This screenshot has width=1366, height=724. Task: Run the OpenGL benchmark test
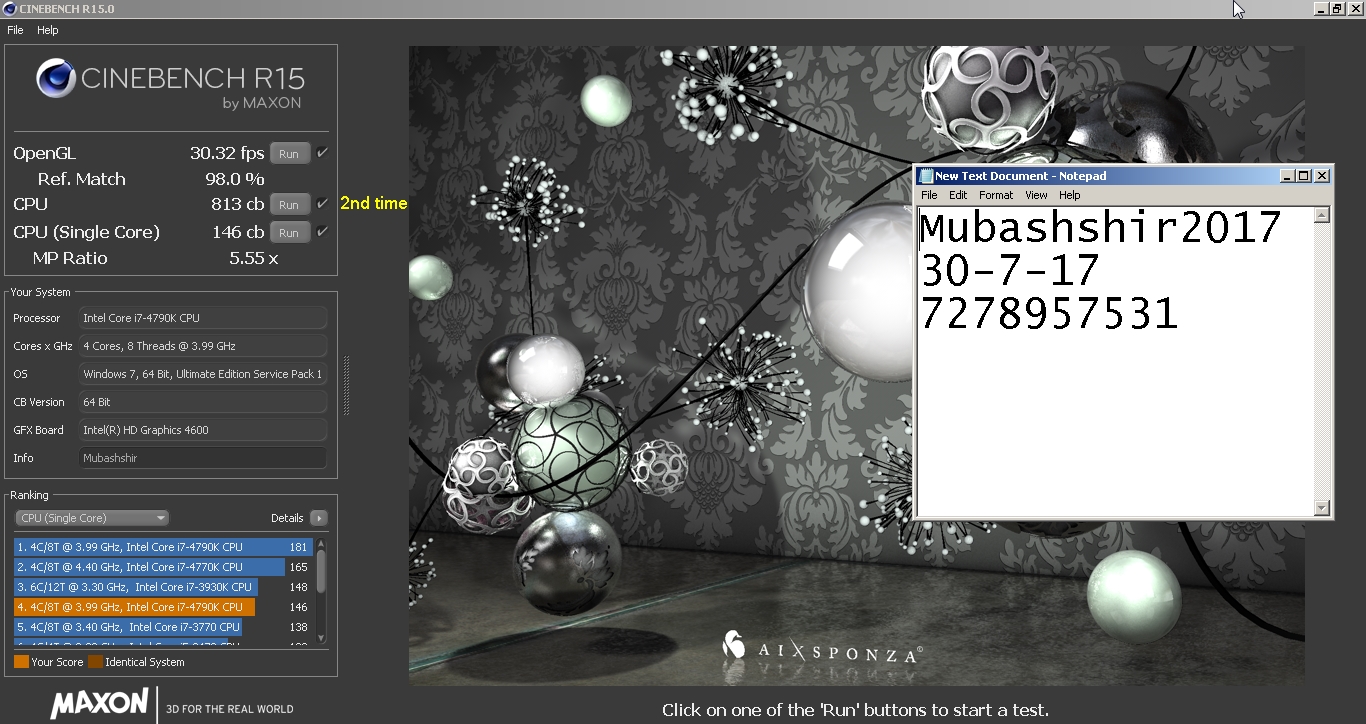click(x=289, y=154)
